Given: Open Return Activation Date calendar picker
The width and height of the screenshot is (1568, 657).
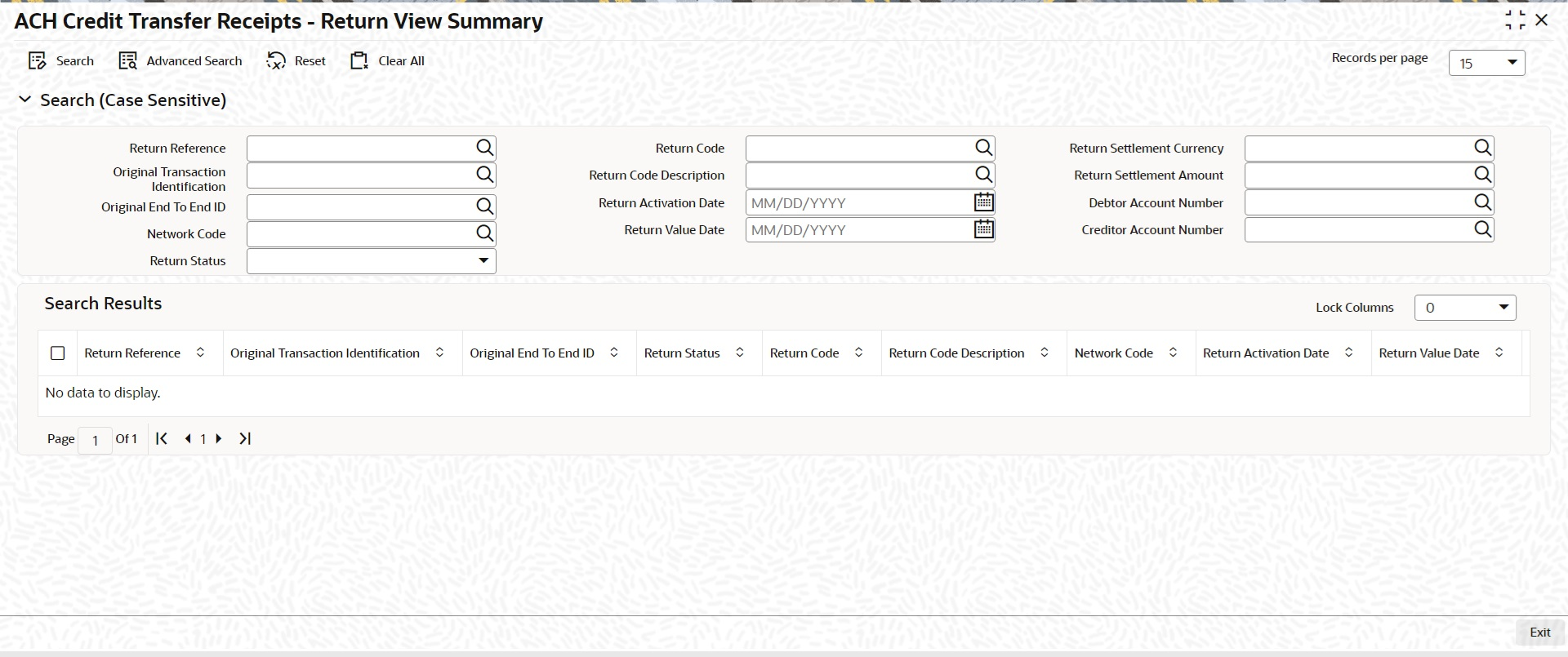Looking at the screenshot, I should coord(984,202).
